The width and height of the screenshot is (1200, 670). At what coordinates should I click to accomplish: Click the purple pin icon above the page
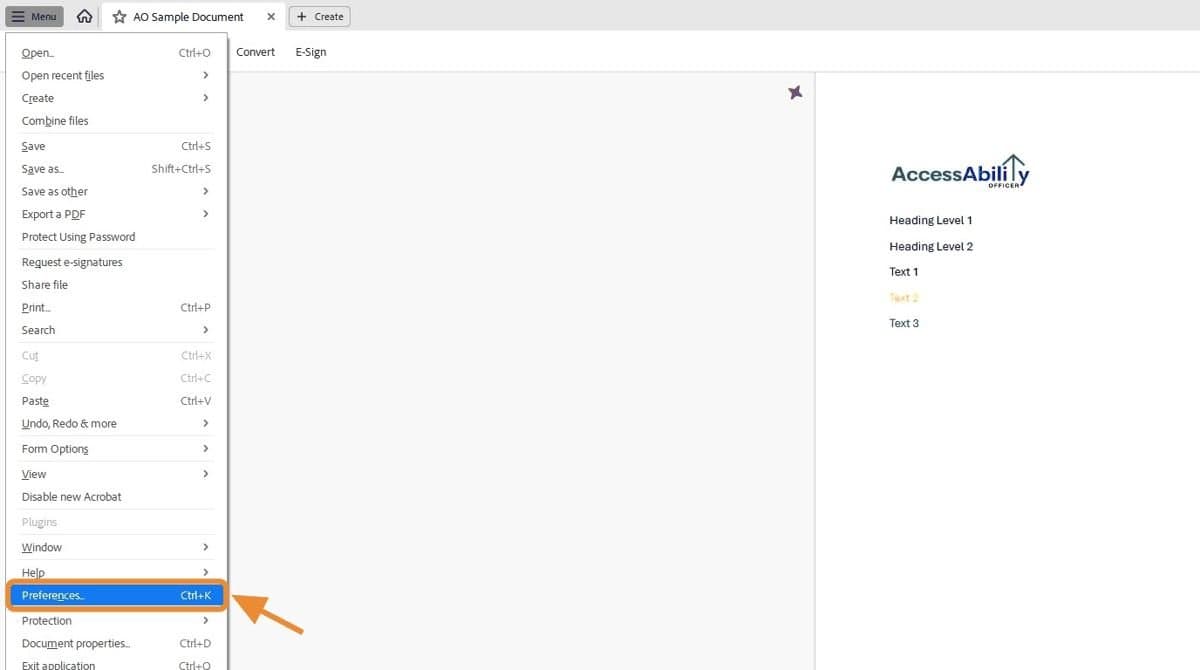click(795, 92)
